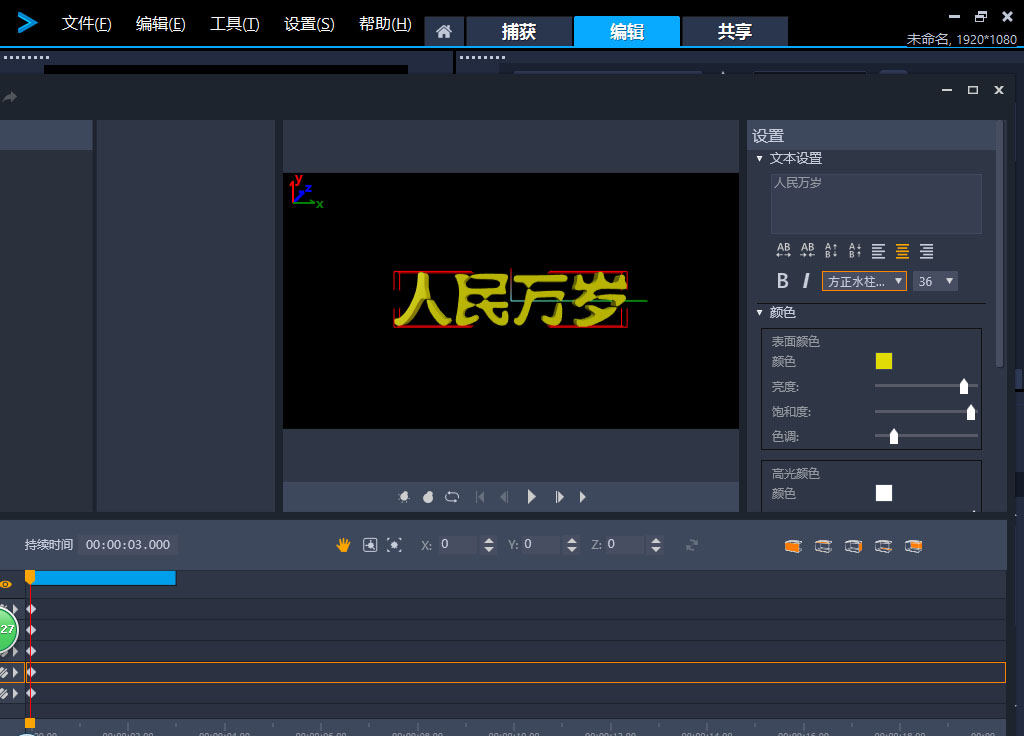Open the 工具(T) menu
This screenshot has height=736, width=1024.
click(x=234, y=24)
